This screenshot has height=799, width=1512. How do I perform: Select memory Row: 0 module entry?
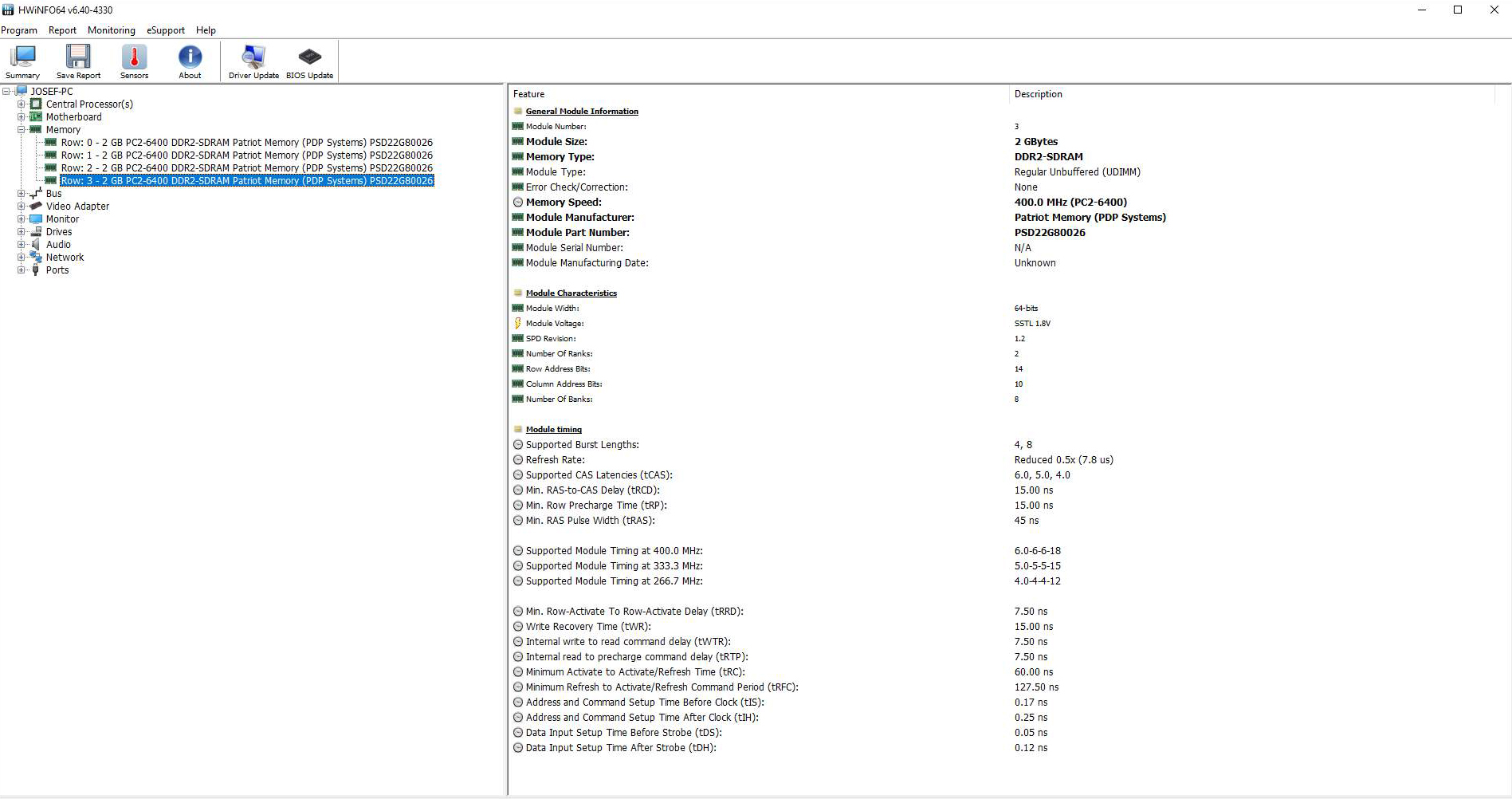[x=246, y=143]
